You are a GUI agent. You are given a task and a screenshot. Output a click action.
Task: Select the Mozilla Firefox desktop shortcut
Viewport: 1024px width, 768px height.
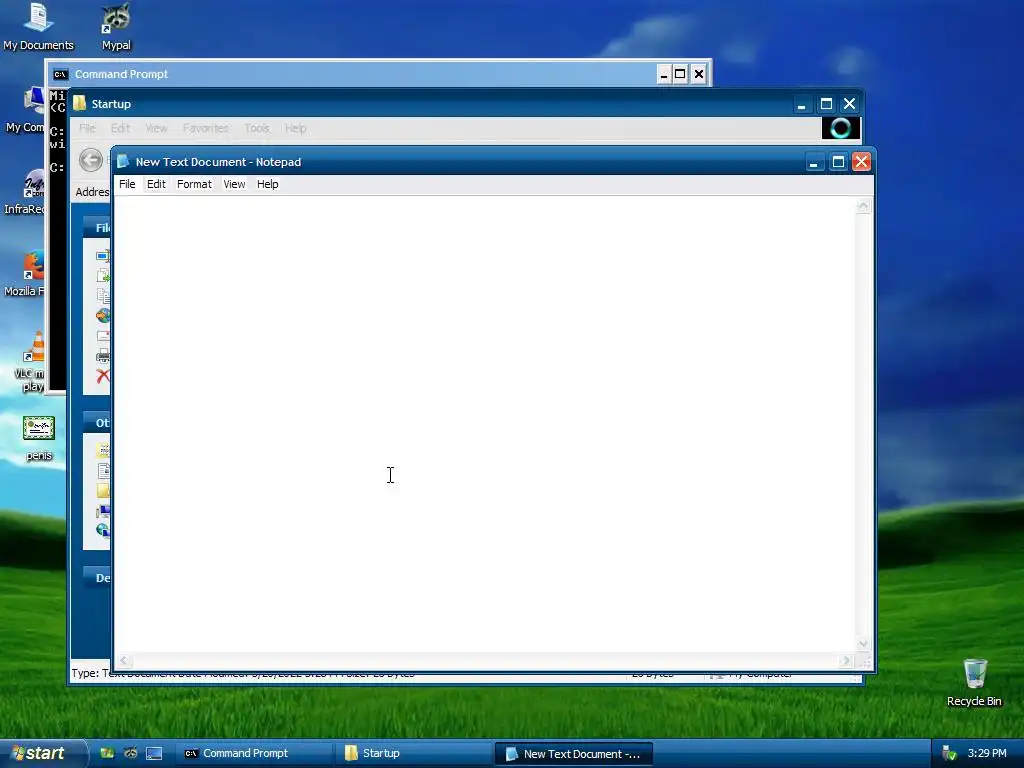26,274
